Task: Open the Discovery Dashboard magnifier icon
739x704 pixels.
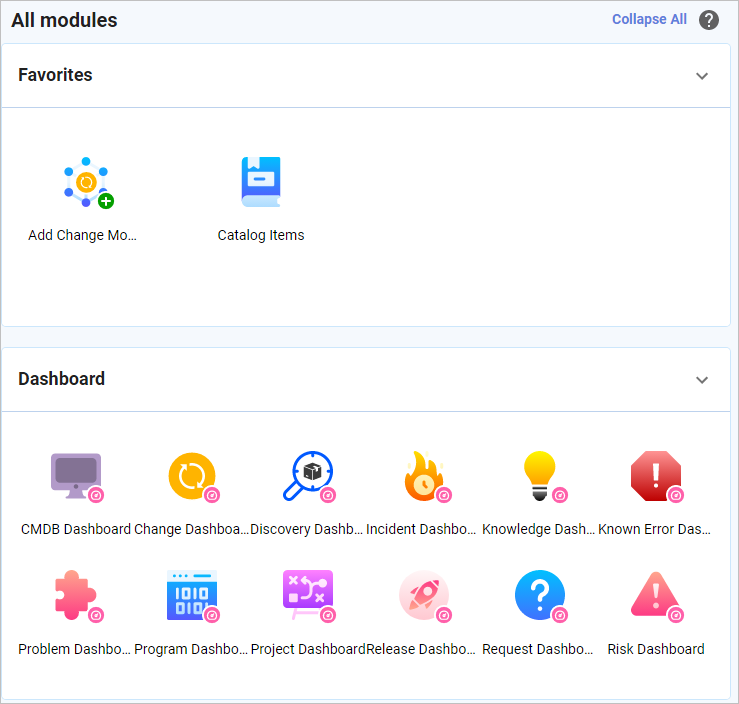Action: pos(308,475)
